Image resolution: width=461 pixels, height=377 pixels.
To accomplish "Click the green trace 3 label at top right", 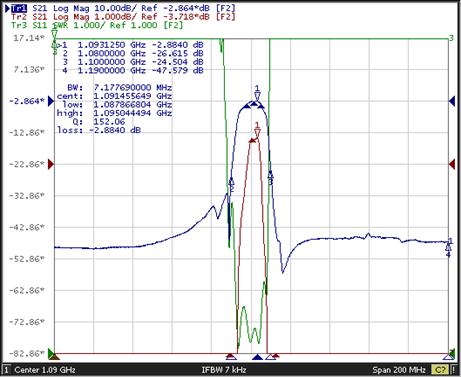I will tap(451, 38).
